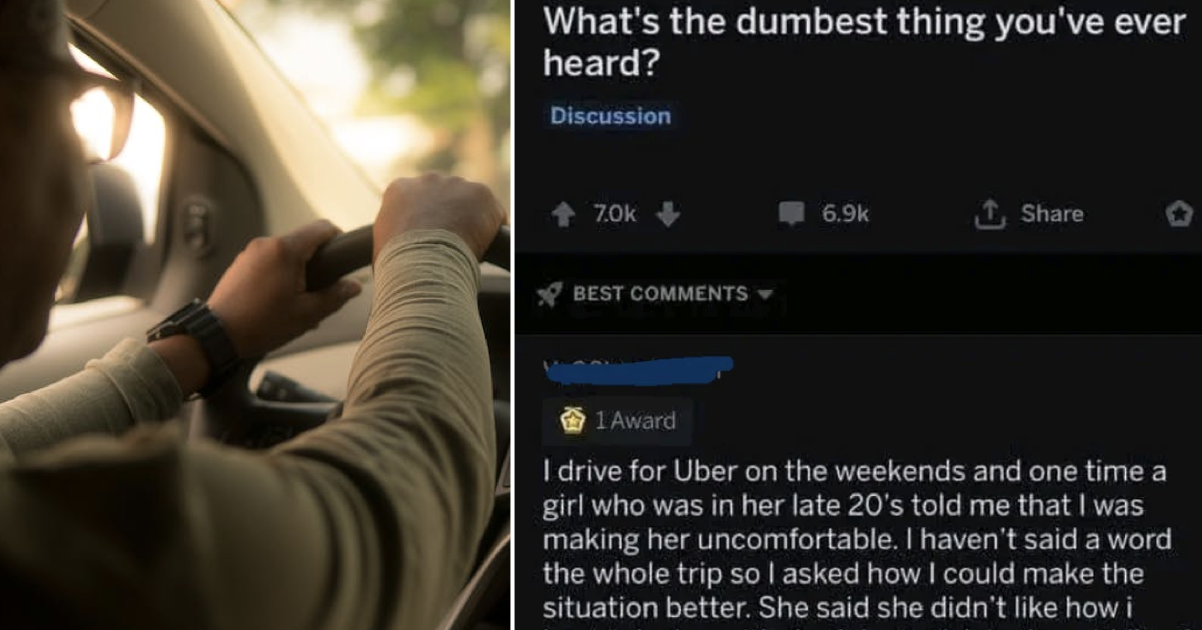This screenshot has height=630, width=1202.
Task: Upvote the post with the up arrow
Action: coord(564,214)
